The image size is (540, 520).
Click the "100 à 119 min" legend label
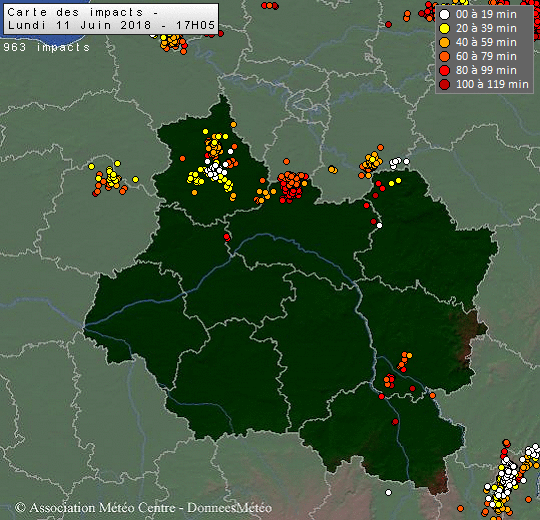click(492, 84)
